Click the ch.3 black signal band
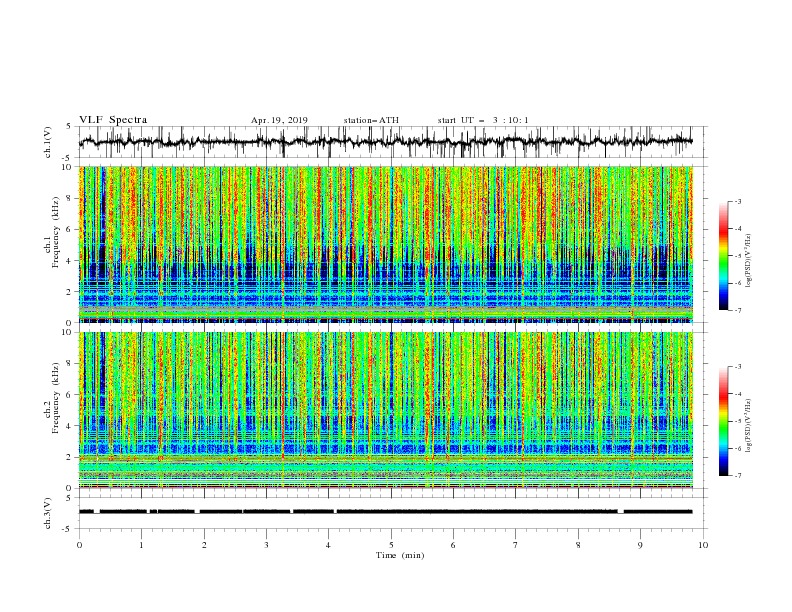The height and width of the screenshot is (612, 792). coord(386,512)
